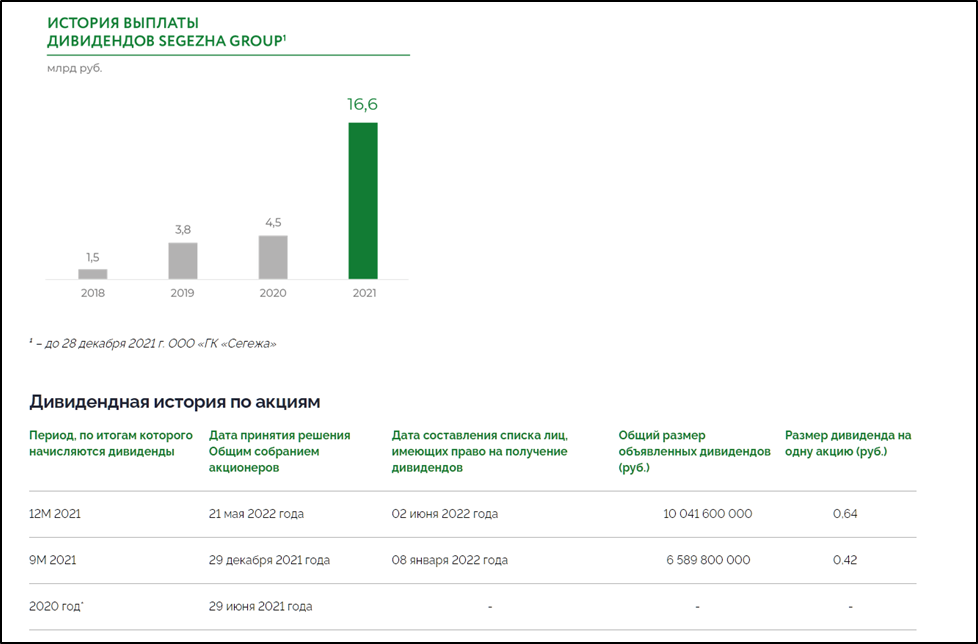Select the '08 января 2022 года' cell
This screenshot has width=978, height=644.
[450, 560]
